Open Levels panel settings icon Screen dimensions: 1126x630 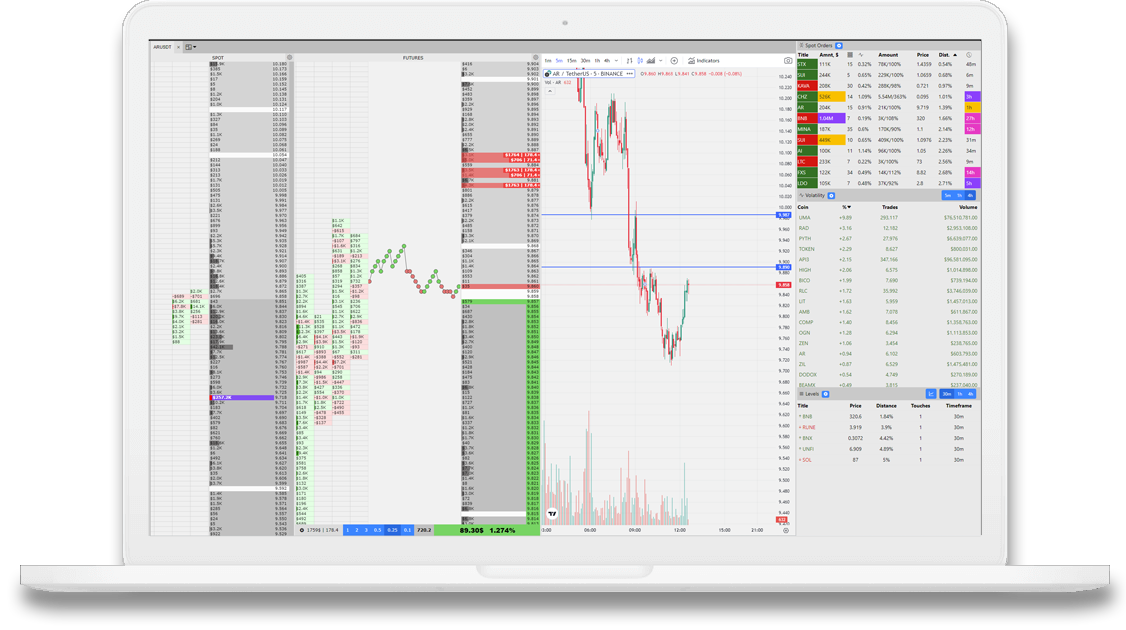pos(827,394)
